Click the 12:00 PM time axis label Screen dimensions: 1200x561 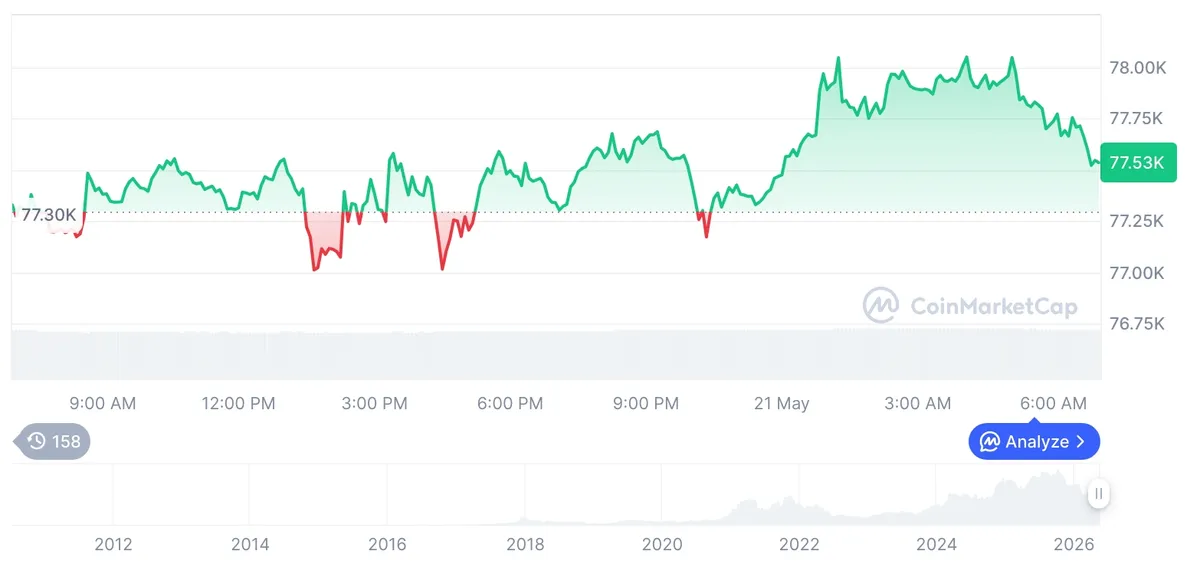pos(238,403)
